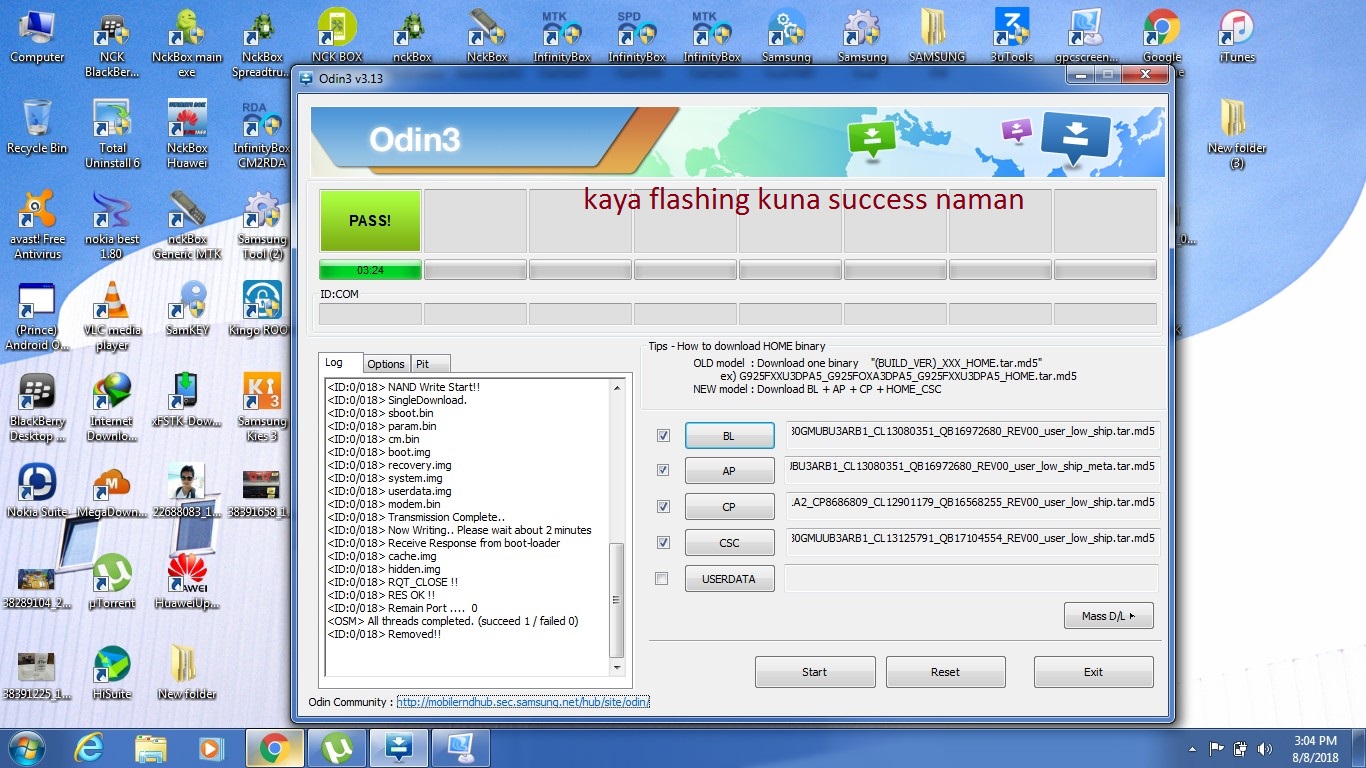This screenshot has width=1366, height=768.
Task: Show hidden system tray icons arrow
Action: click(x=1192, y=748)
